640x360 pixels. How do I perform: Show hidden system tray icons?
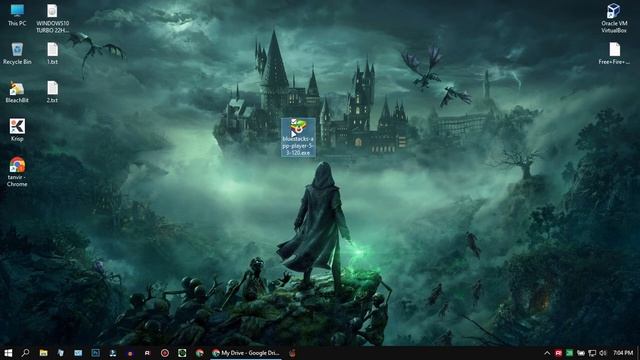pos(547,353)
